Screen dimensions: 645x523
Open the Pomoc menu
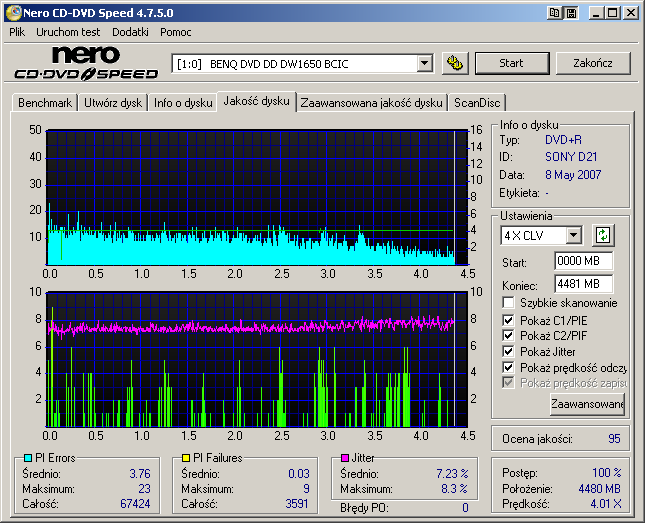click(x=176, y=32)
